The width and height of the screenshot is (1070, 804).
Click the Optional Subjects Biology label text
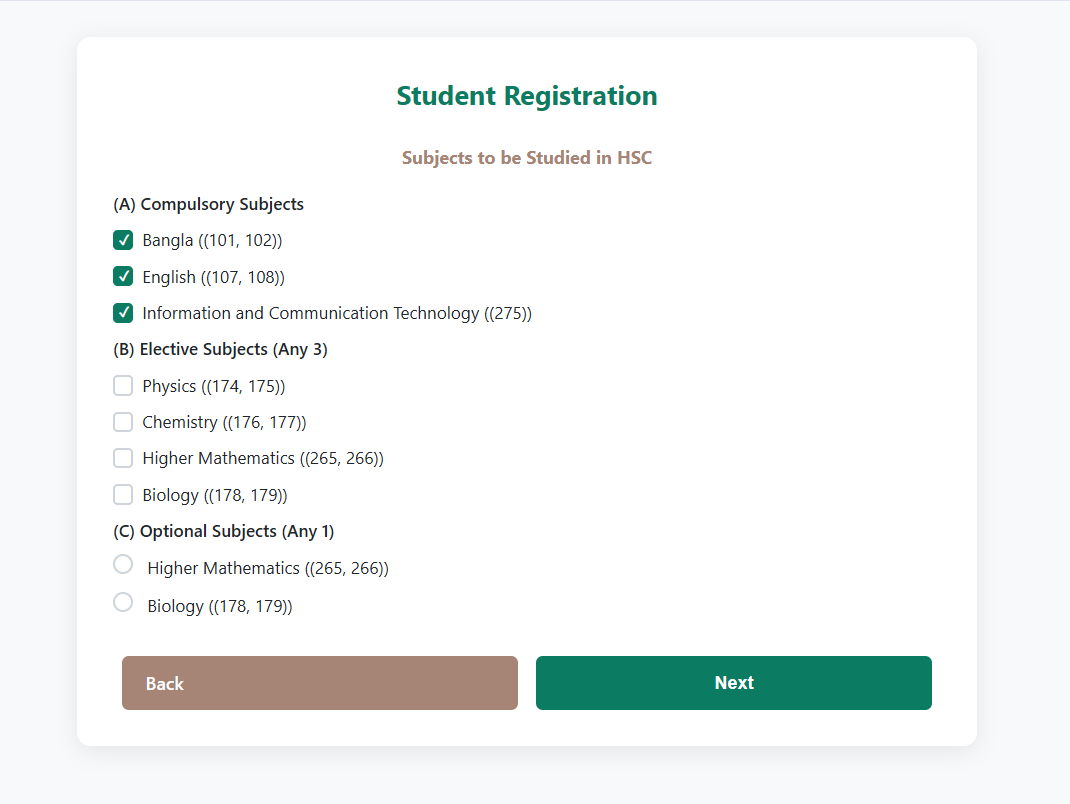[219, 606]
